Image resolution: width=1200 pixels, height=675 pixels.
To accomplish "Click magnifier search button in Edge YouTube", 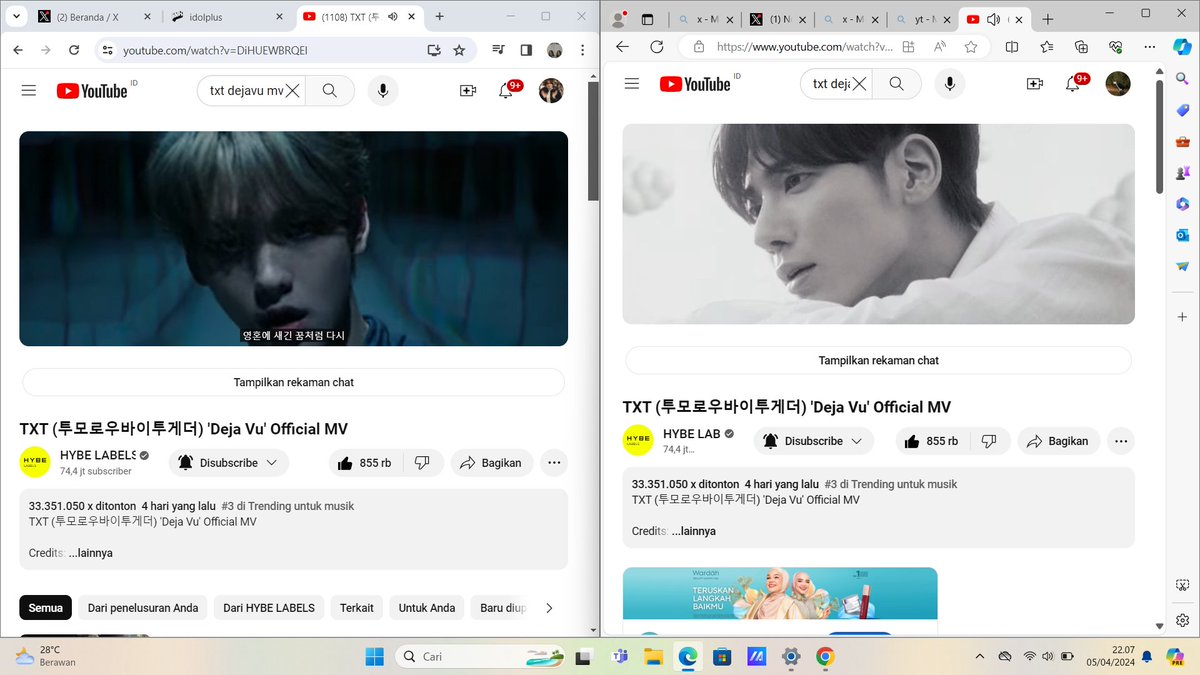I will click(x=896, y=84).
